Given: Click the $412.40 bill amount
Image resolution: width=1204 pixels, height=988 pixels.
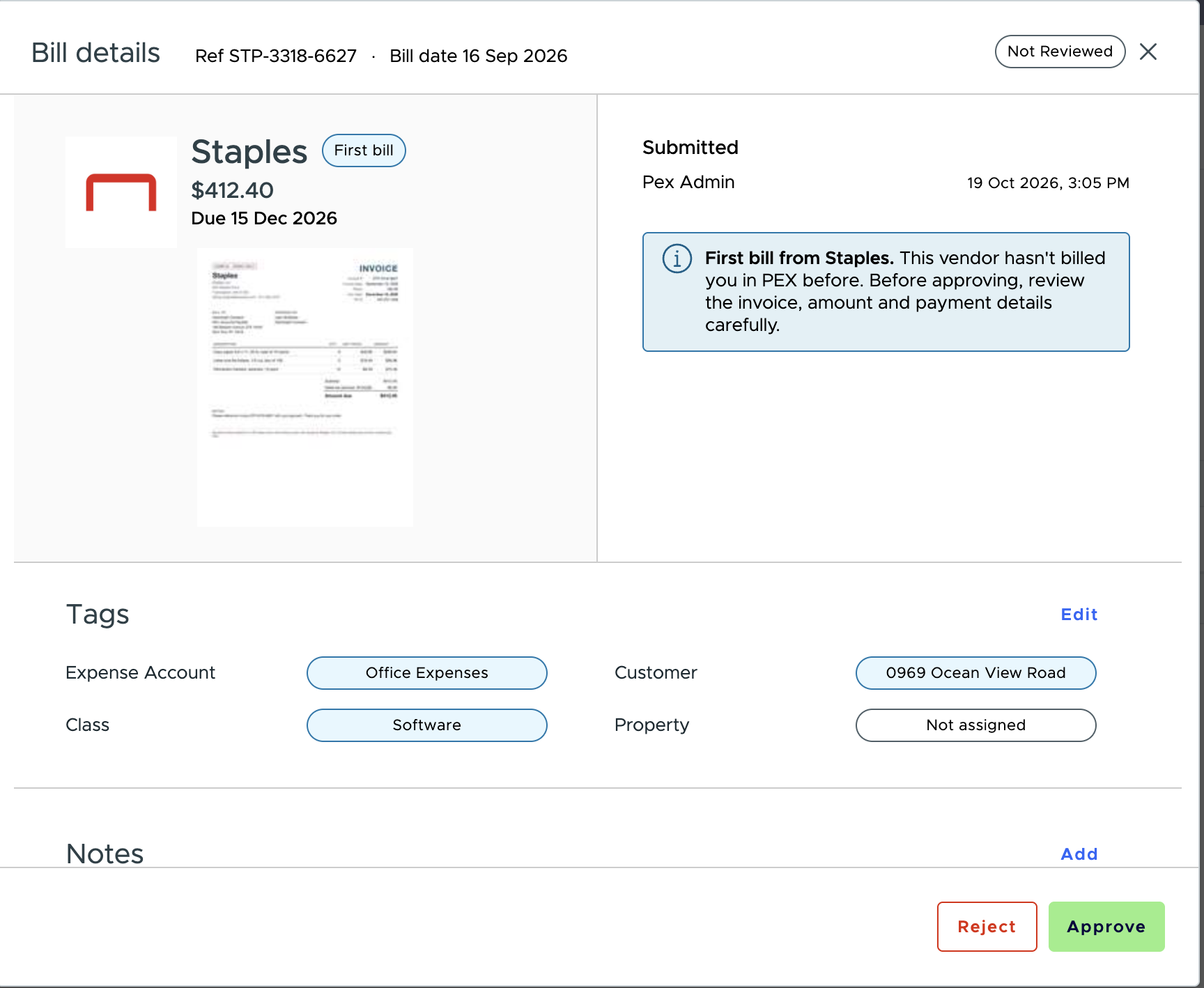Looking at the screenshot, I should tap(232, 190).
